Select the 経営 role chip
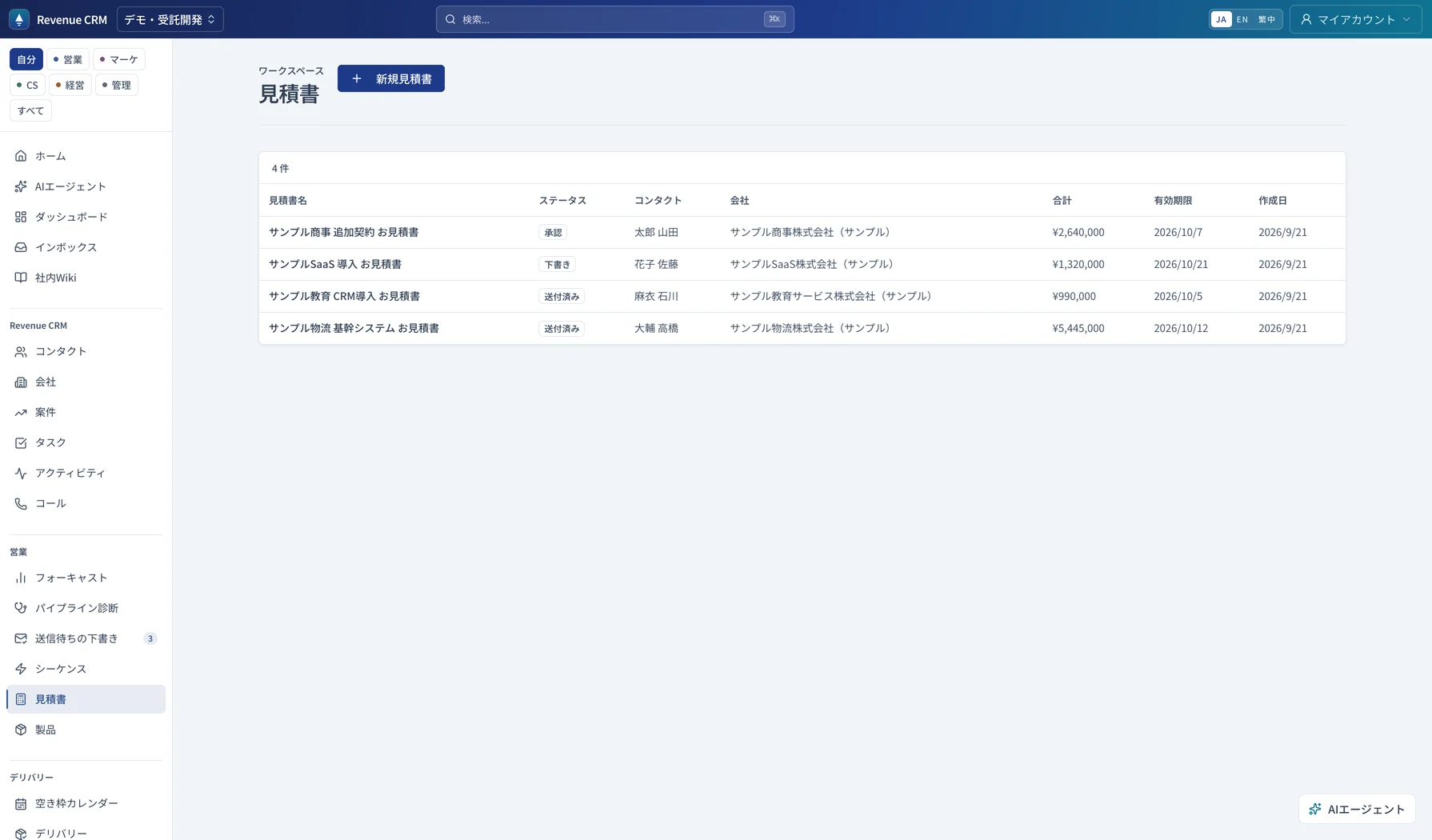The image size is (1432, 840). (x=70, y=85)
